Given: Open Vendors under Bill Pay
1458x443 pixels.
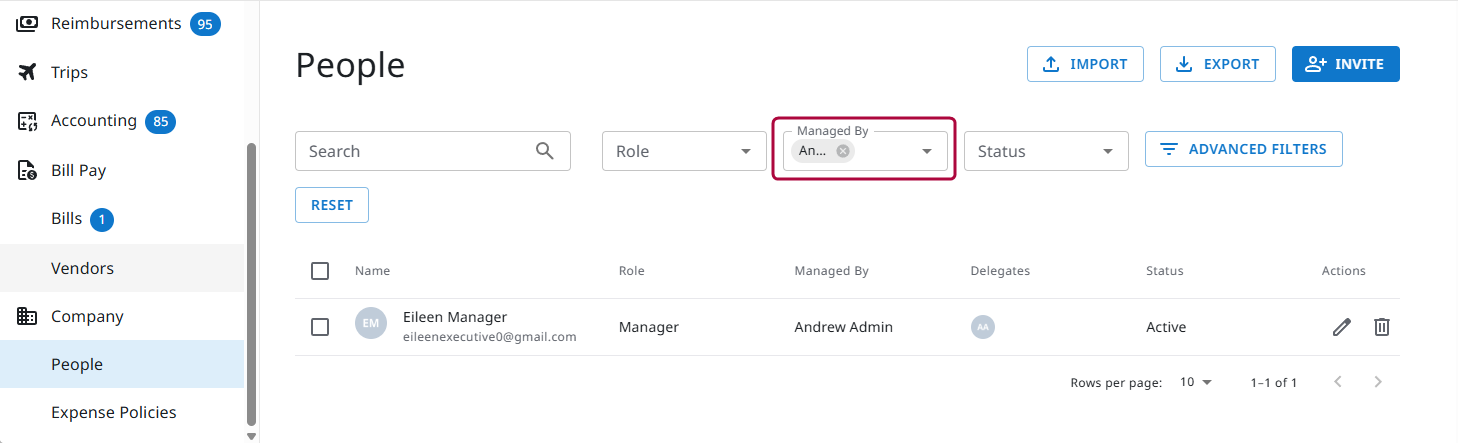Looking at the screenshot, I should 82,268.
